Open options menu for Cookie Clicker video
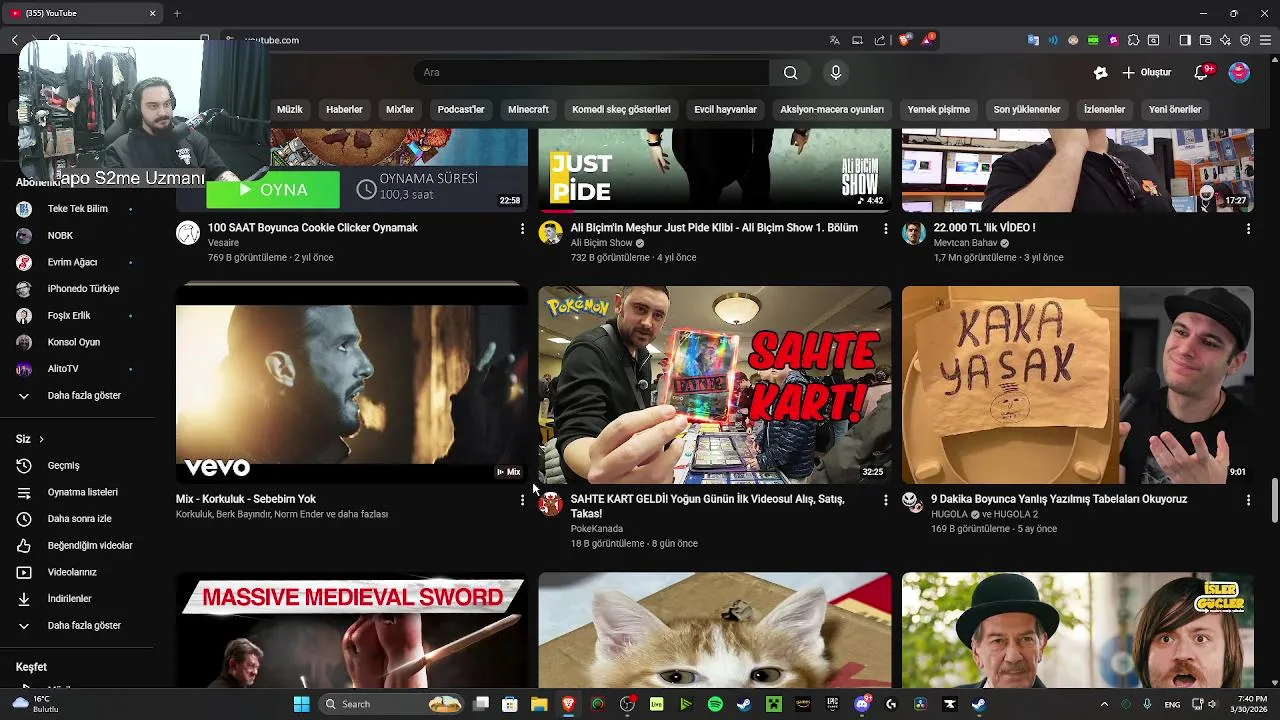The height and width of the screenshot is (720, 1280). pyautogui.click(x=522, y=229)
